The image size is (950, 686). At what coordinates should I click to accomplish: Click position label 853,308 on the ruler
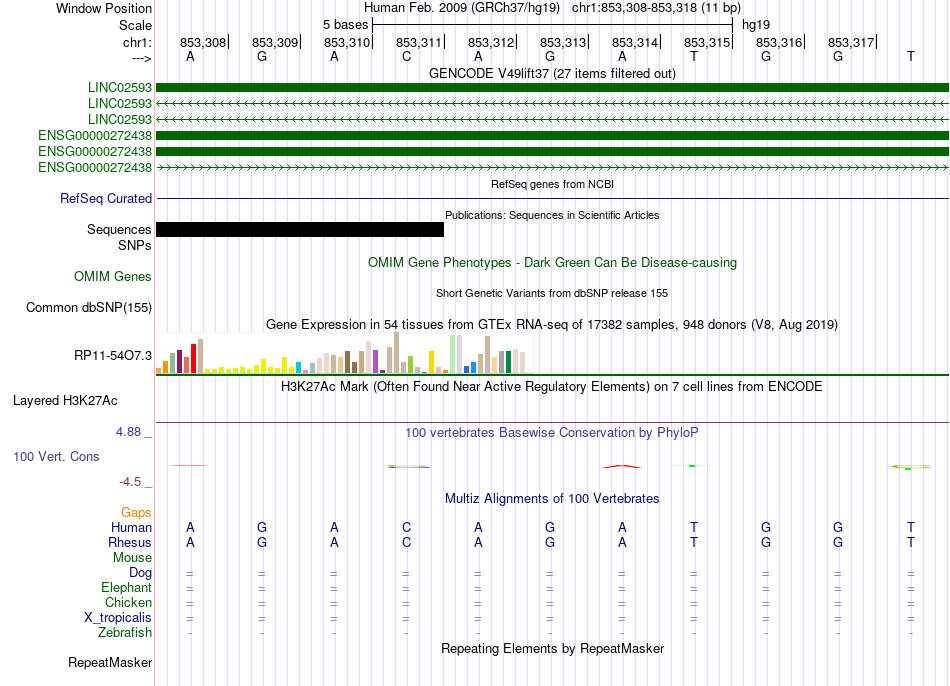coord(202,42)
